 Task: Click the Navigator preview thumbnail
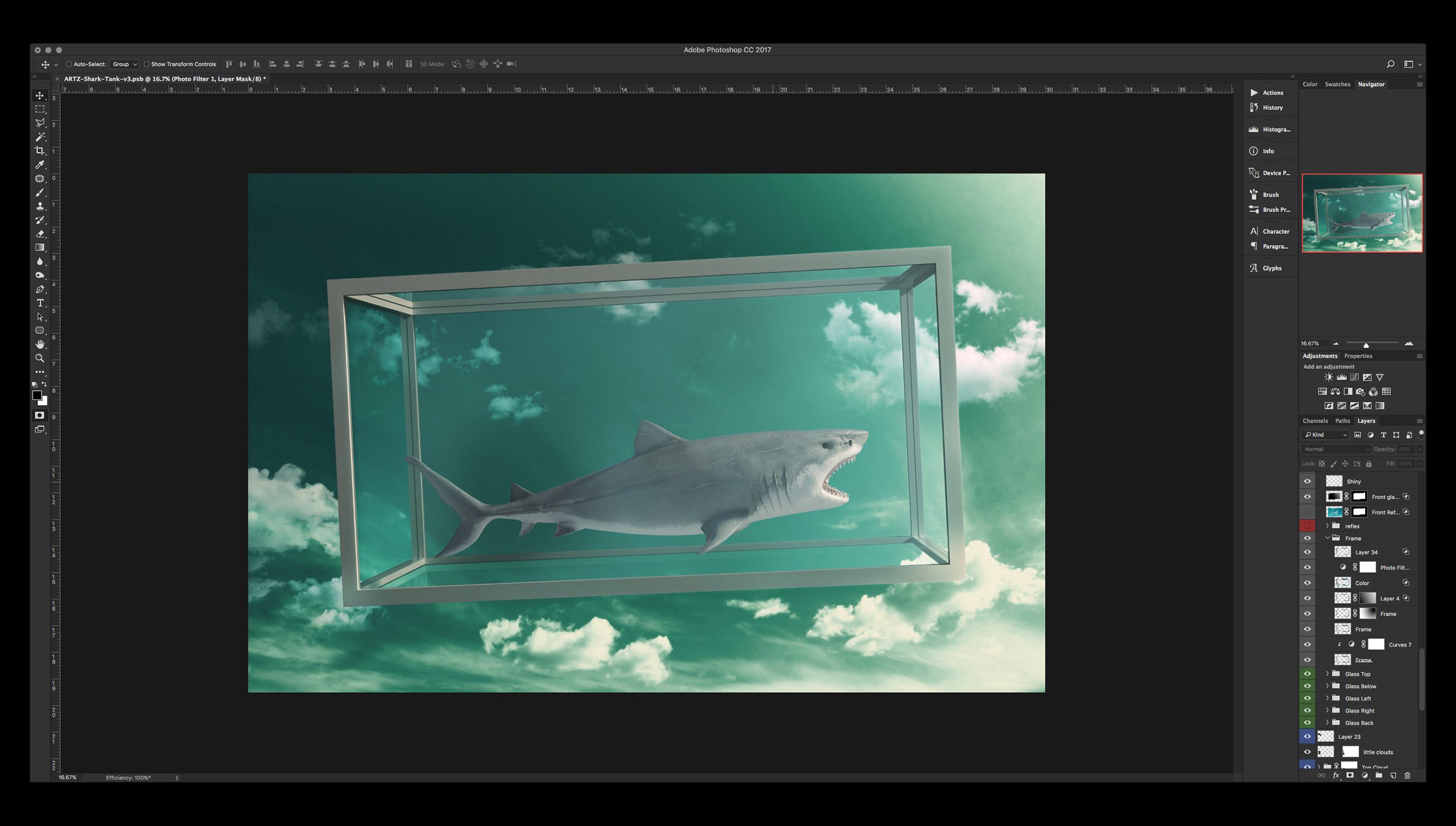pyautogui.click(x=1362, y=213)
